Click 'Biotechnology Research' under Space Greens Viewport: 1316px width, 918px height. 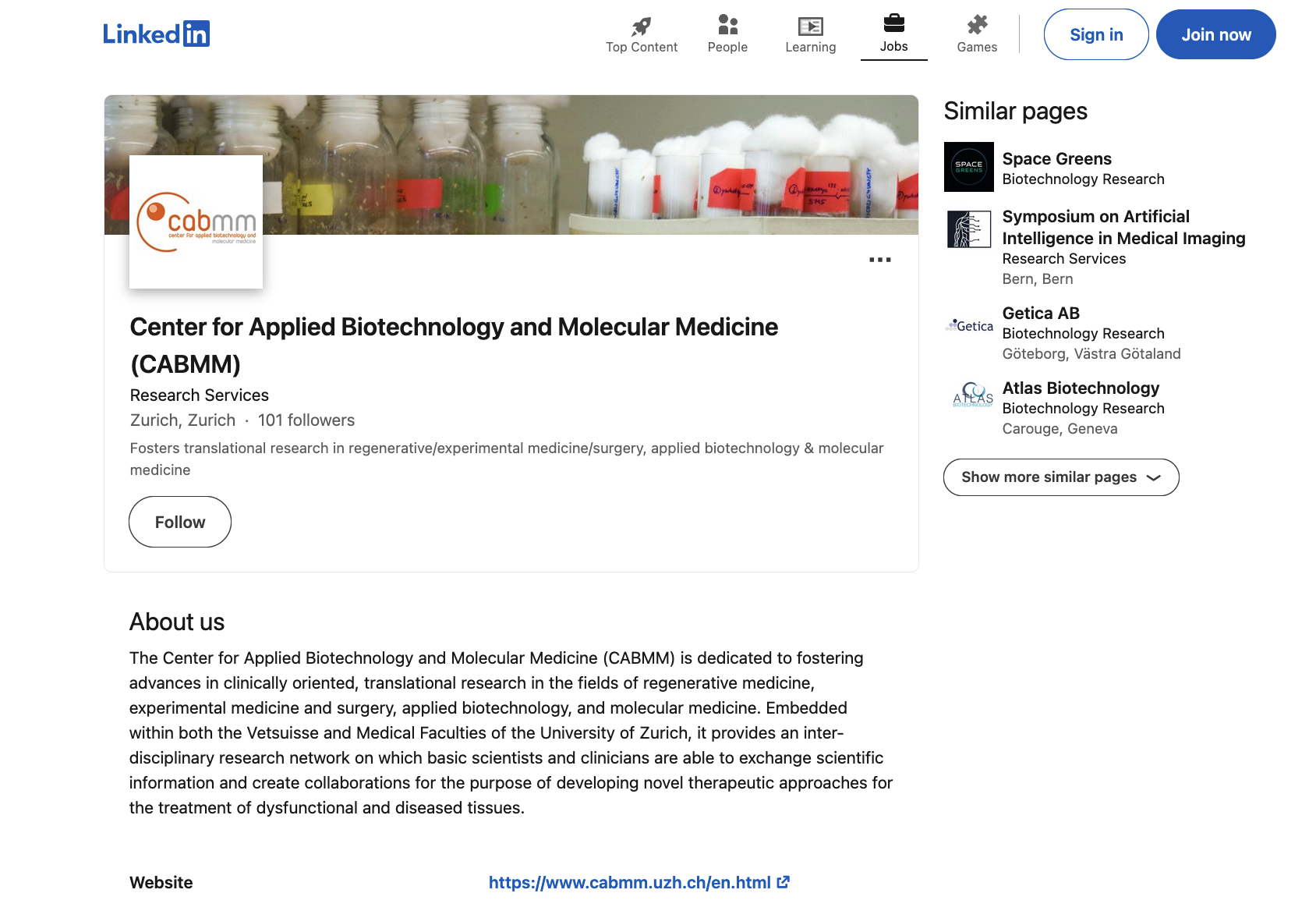1083,179
